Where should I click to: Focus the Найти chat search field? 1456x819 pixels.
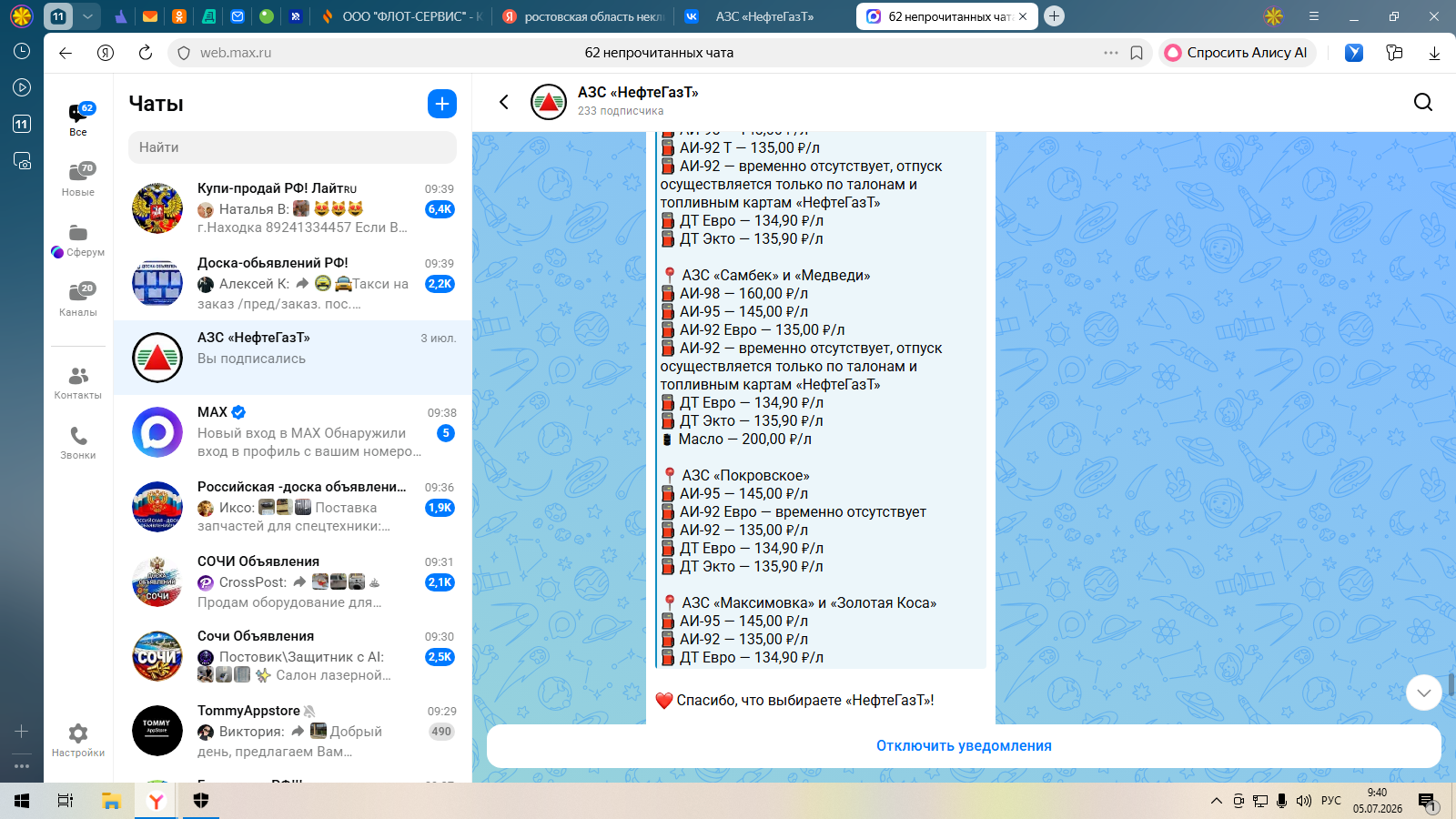[x=292, y=147]
